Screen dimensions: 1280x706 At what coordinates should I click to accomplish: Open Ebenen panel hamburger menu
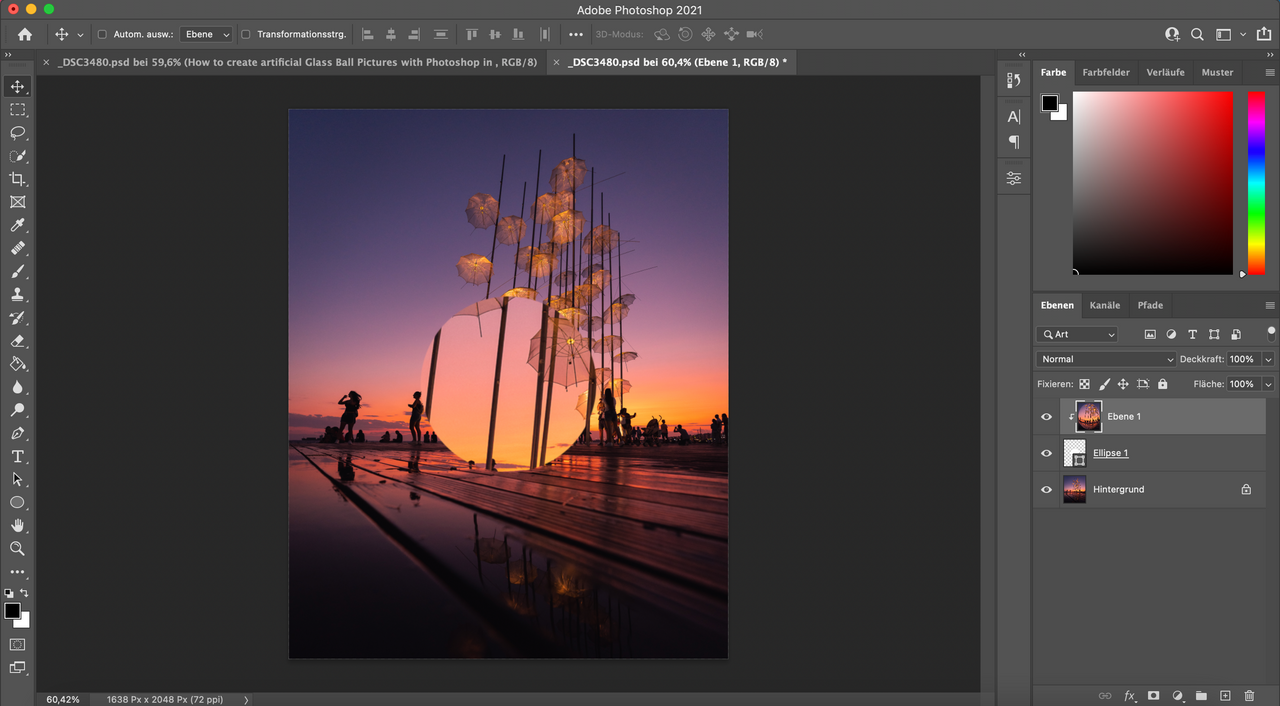1270,305
